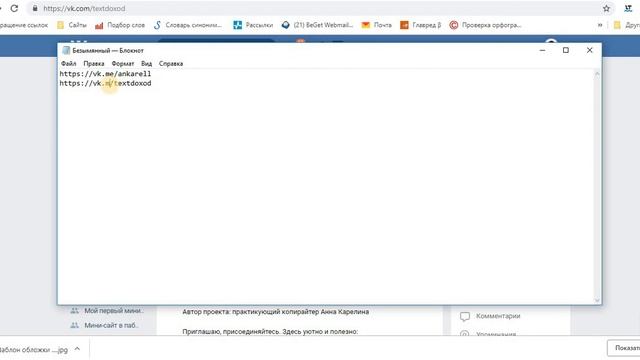The width and height of the screenshot is (640, 360).
Task: Open the Файл menu in Notepad
Action: point(69,64)
